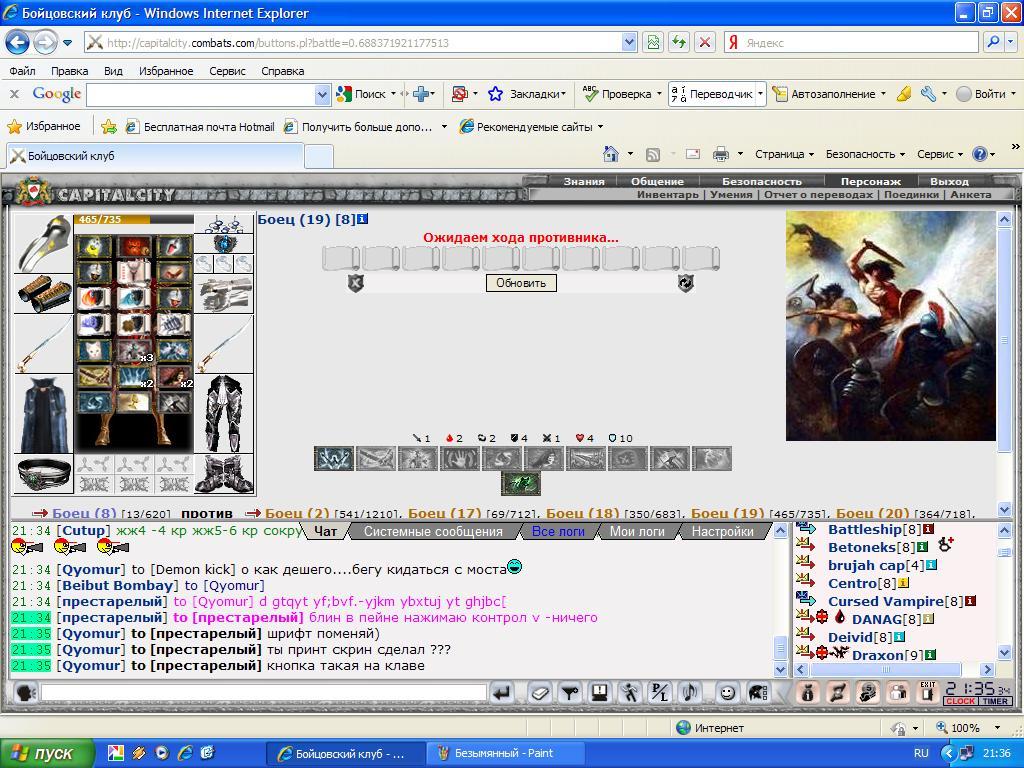Switch to Мои логи tab
The image size is (1024, 768).
(x=637, y=532)
